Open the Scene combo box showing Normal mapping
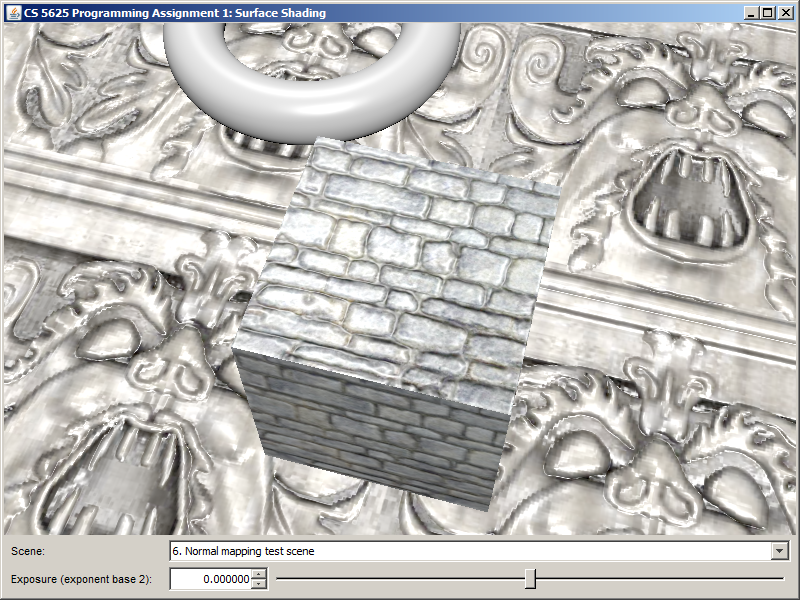Image resolution: width=800 pixels, height=600 pixels. (470, 550)
